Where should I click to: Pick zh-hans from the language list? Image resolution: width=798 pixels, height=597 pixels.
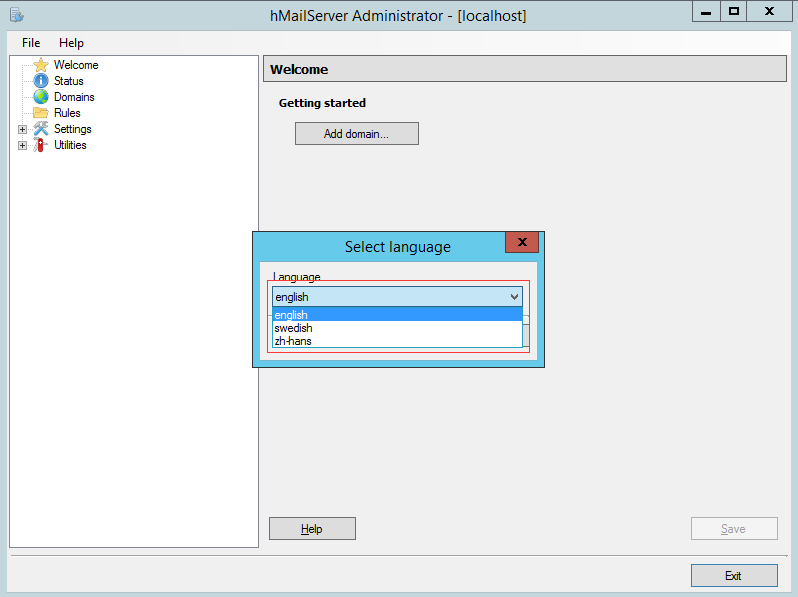pyautogui.click(x=396, y=341)
